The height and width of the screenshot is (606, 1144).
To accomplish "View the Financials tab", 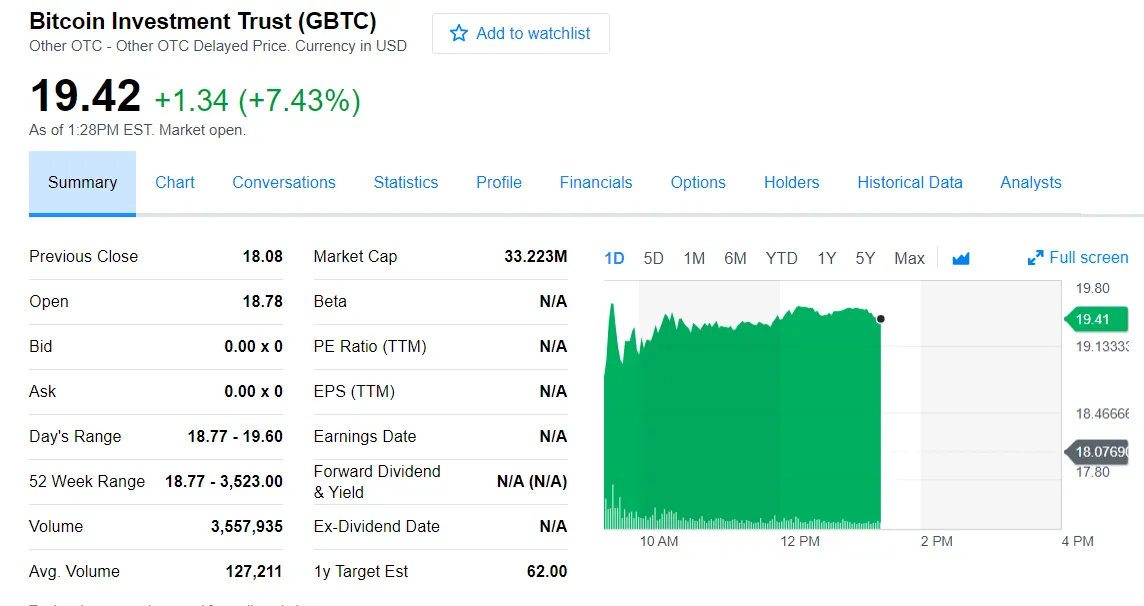I will [596, 182].
